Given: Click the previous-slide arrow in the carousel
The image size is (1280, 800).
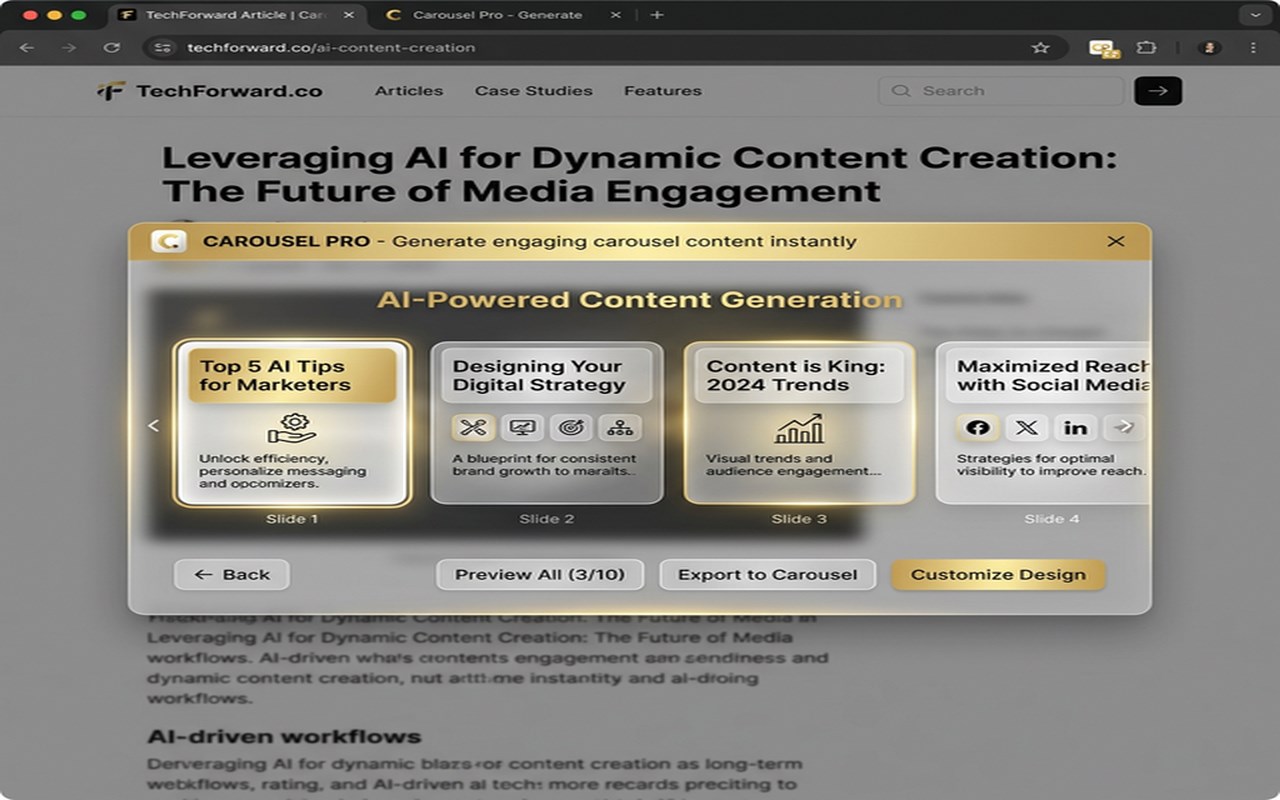Looking at the screenshot, I should (153, 426).
